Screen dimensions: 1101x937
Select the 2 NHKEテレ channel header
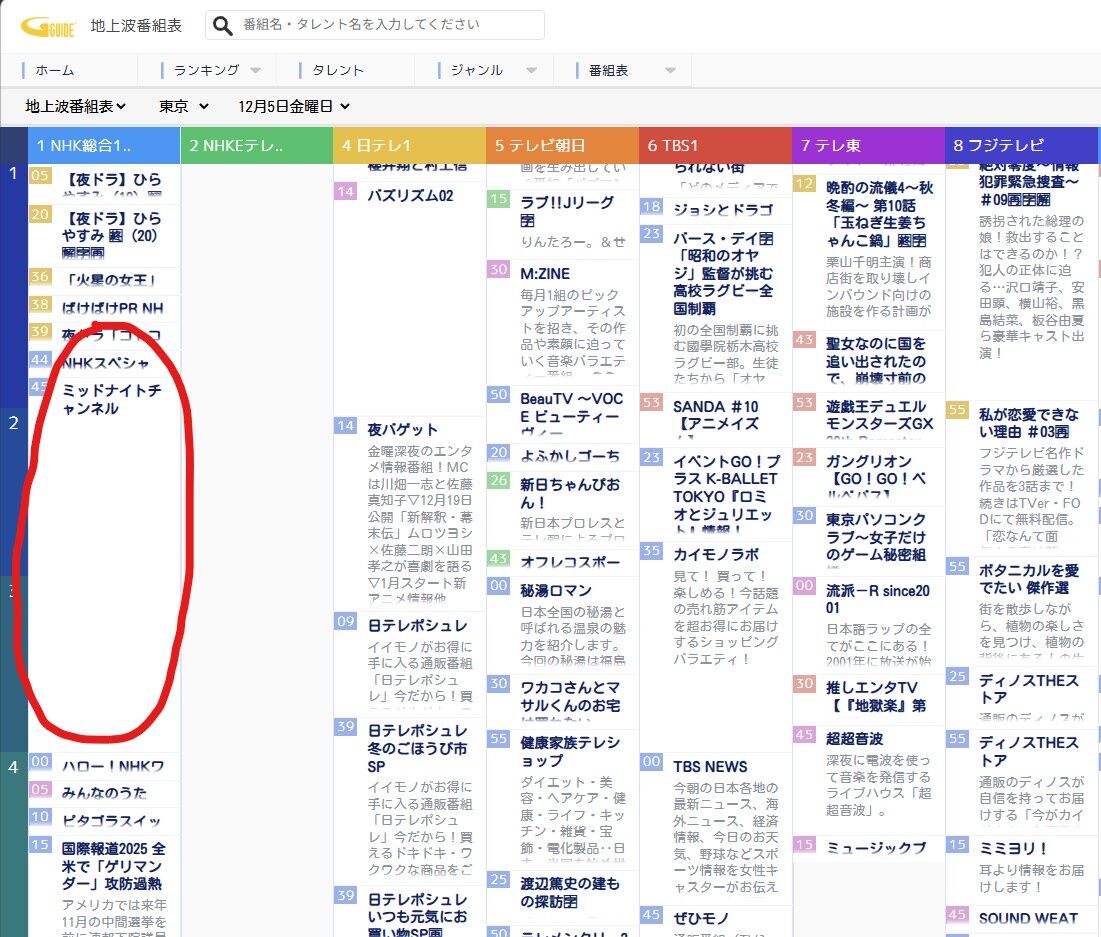(257, 145)
